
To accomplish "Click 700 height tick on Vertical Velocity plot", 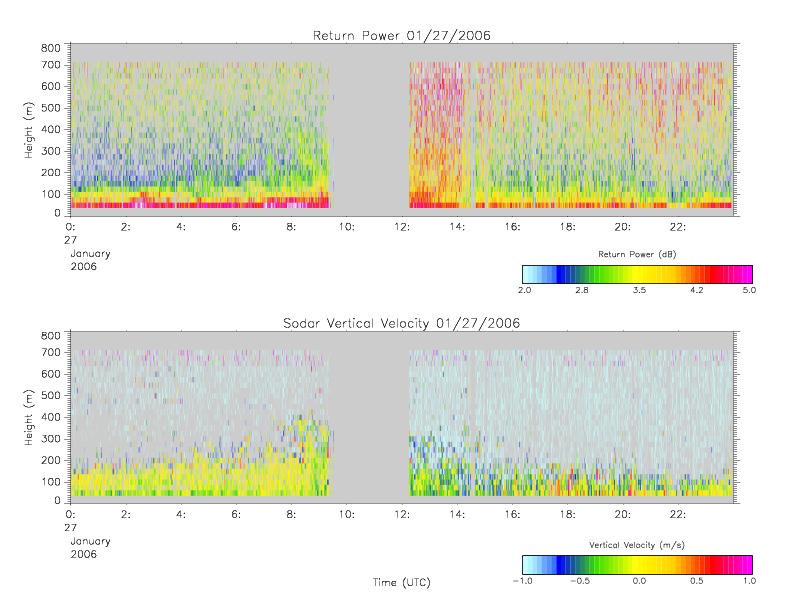I will click(x=50, y=352).
